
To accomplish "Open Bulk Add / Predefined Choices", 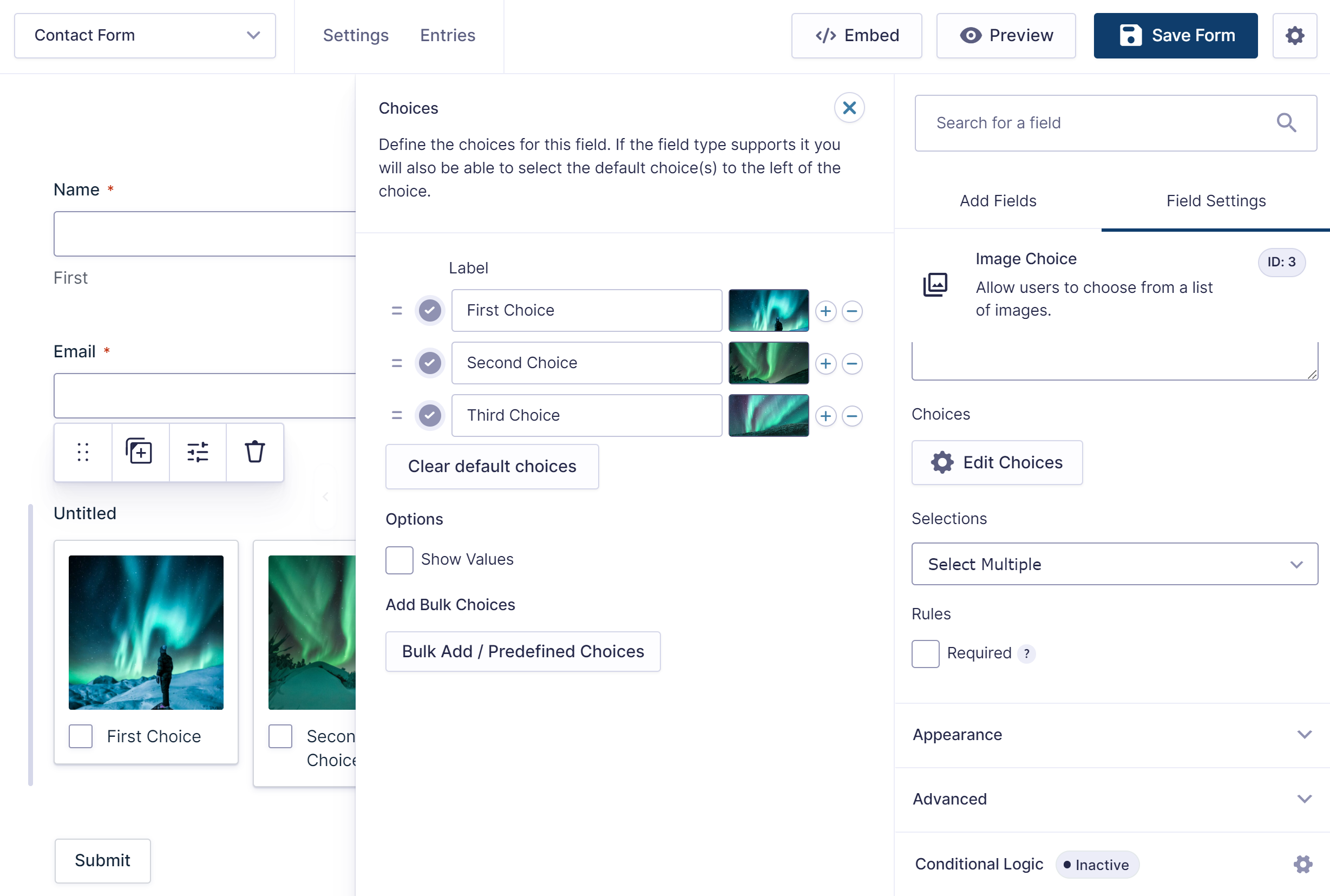I will click(x=523, y=651).
